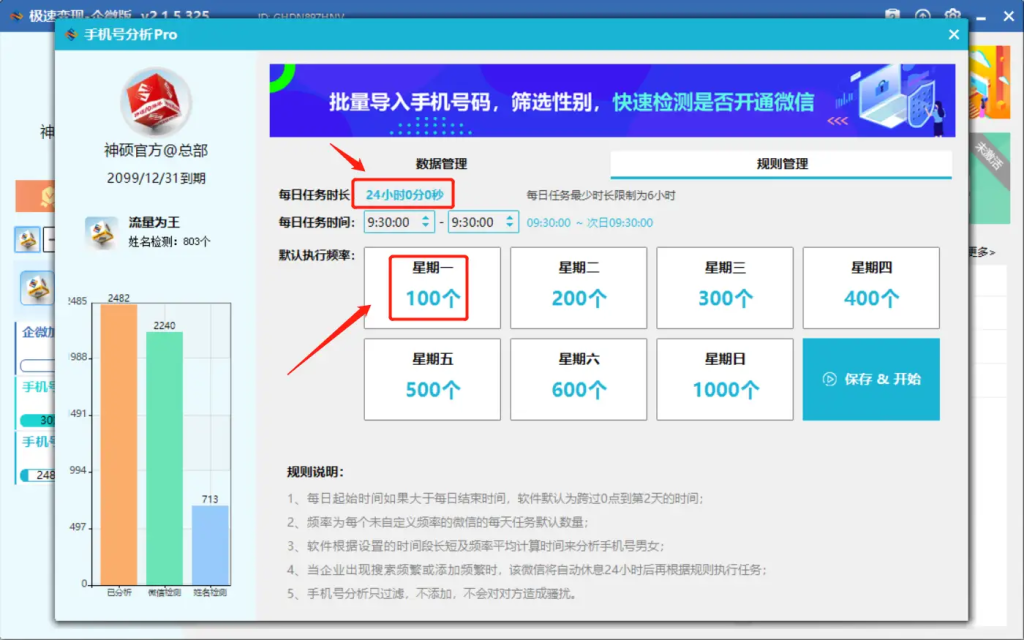Click the update icon in the title bar

pos(922,15)
